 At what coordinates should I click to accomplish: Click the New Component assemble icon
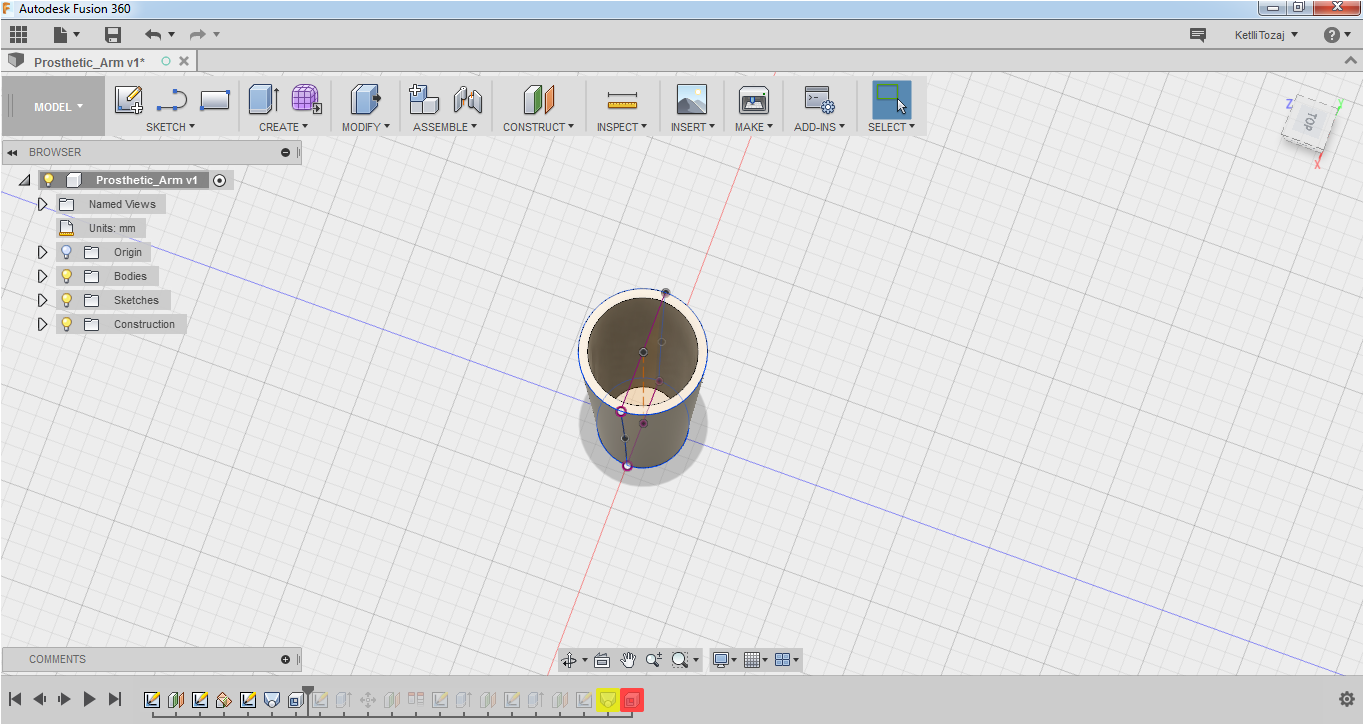(424, 100)
